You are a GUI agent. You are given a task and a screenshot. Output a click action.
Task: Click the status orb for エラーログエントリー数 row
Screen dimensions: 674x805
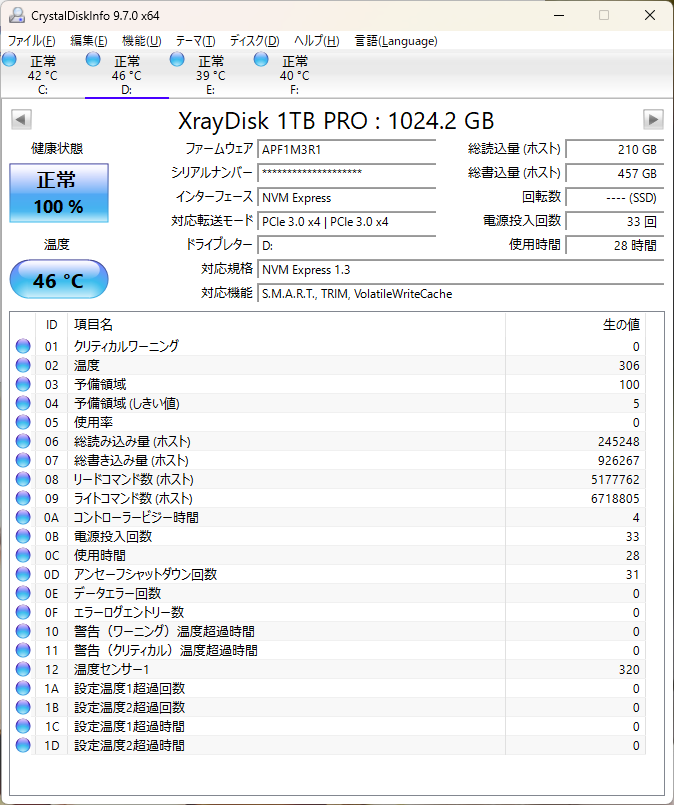[23, 612]
